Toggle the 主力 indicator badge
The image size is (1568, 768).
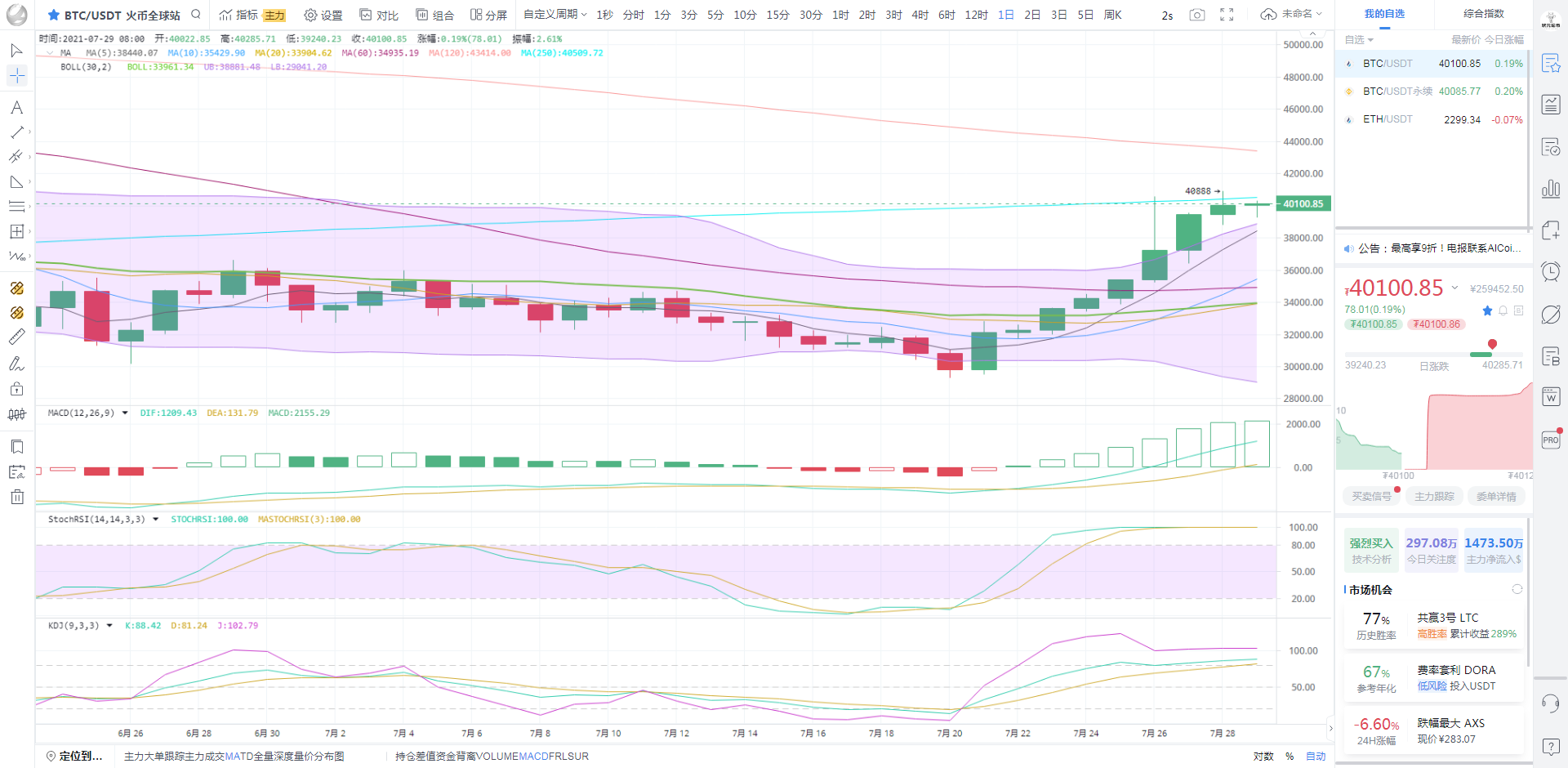pos(274,16)
